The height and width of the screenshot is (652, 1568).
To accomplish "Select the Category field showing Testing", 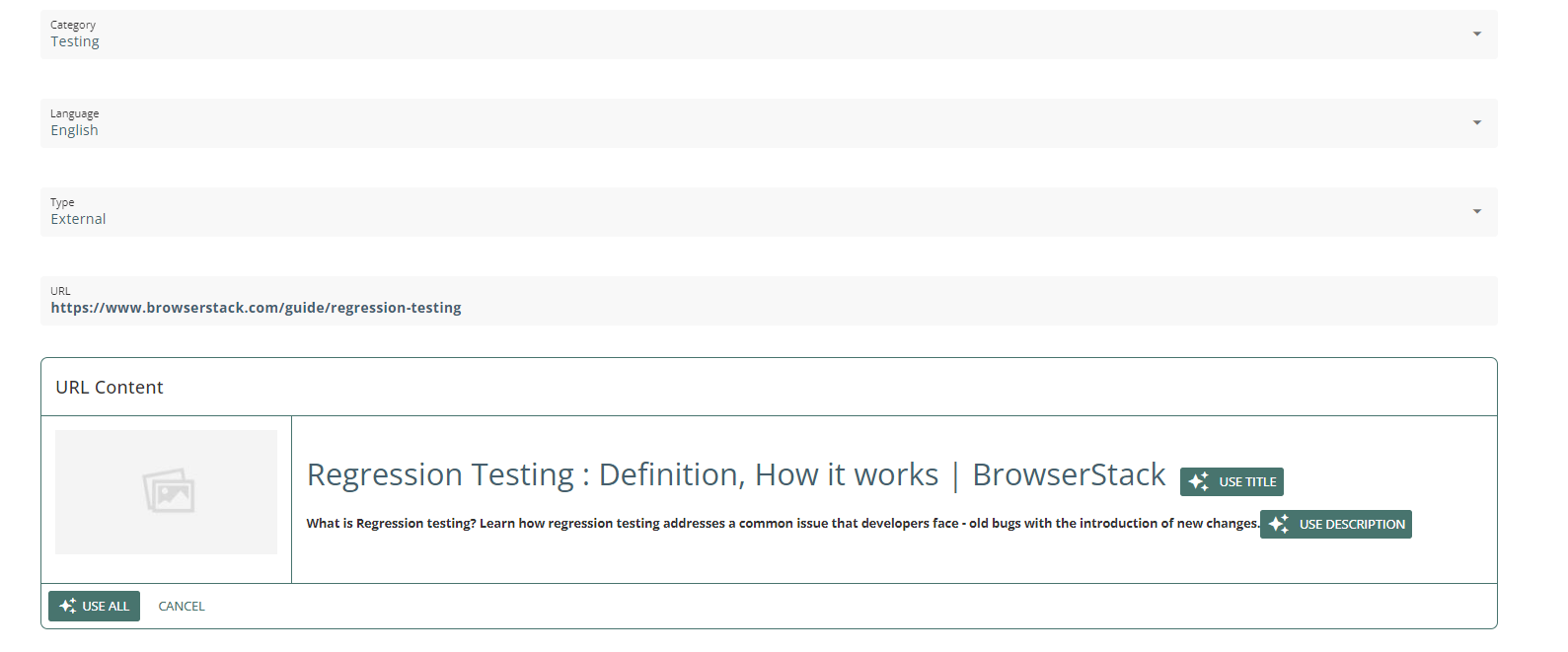I will coord(691,36).
